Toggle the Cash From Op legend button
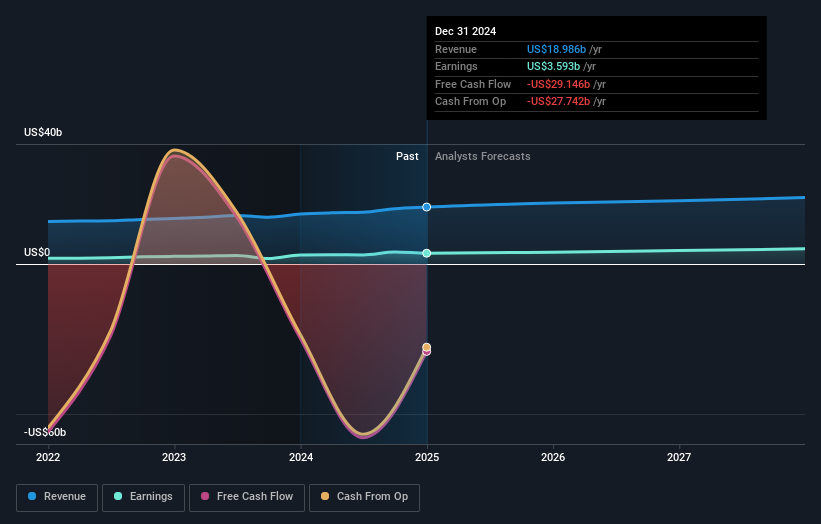Viewport: 821px width, 524px height. pos(364,497)
